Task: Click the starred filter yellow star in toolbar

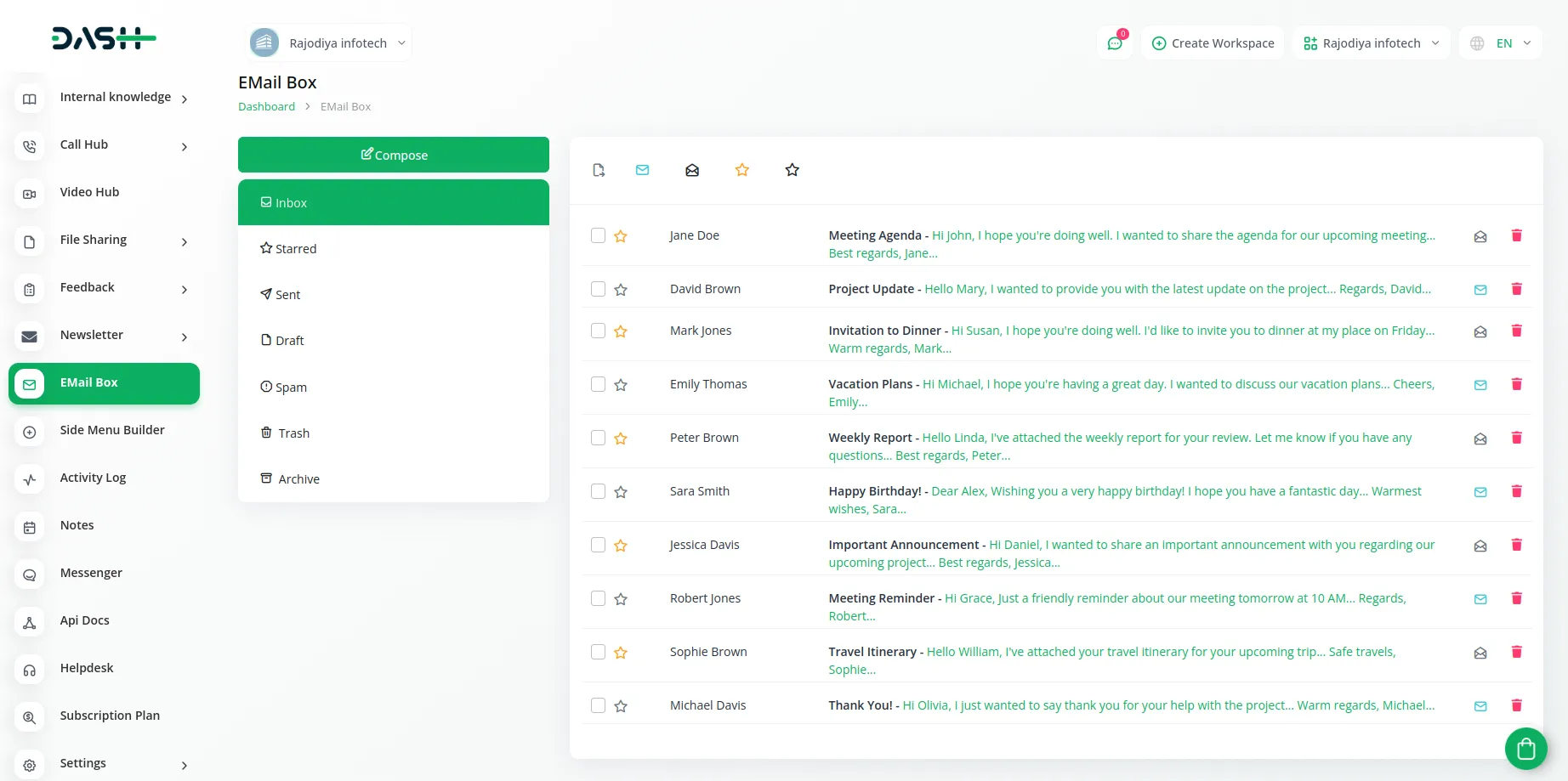Action: coord(742,170)
